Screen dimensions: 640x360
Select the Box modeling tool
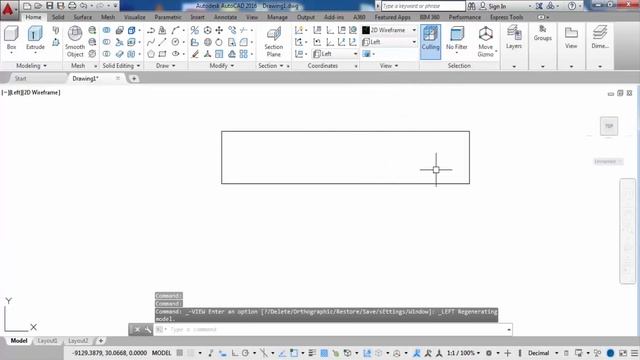(11, 39)
